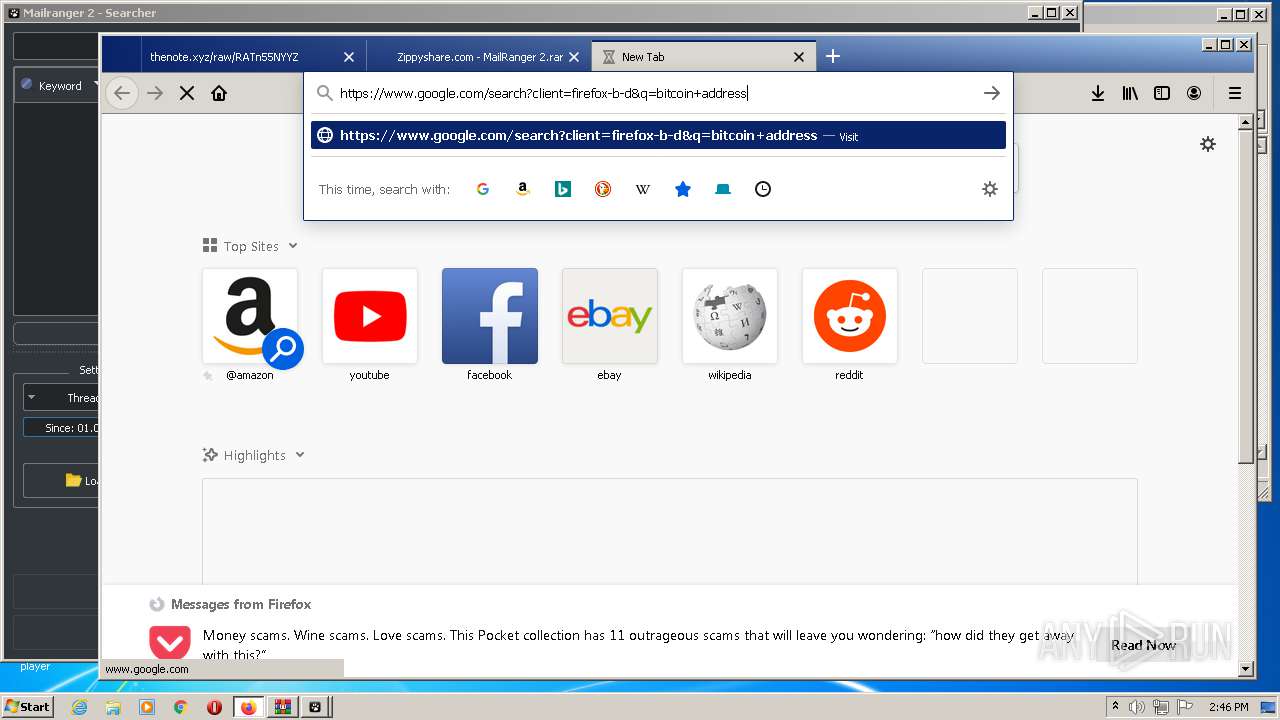1280x720 pixels.
Task: Open the Facebook top site tile
Action: (x=490, y=316)
